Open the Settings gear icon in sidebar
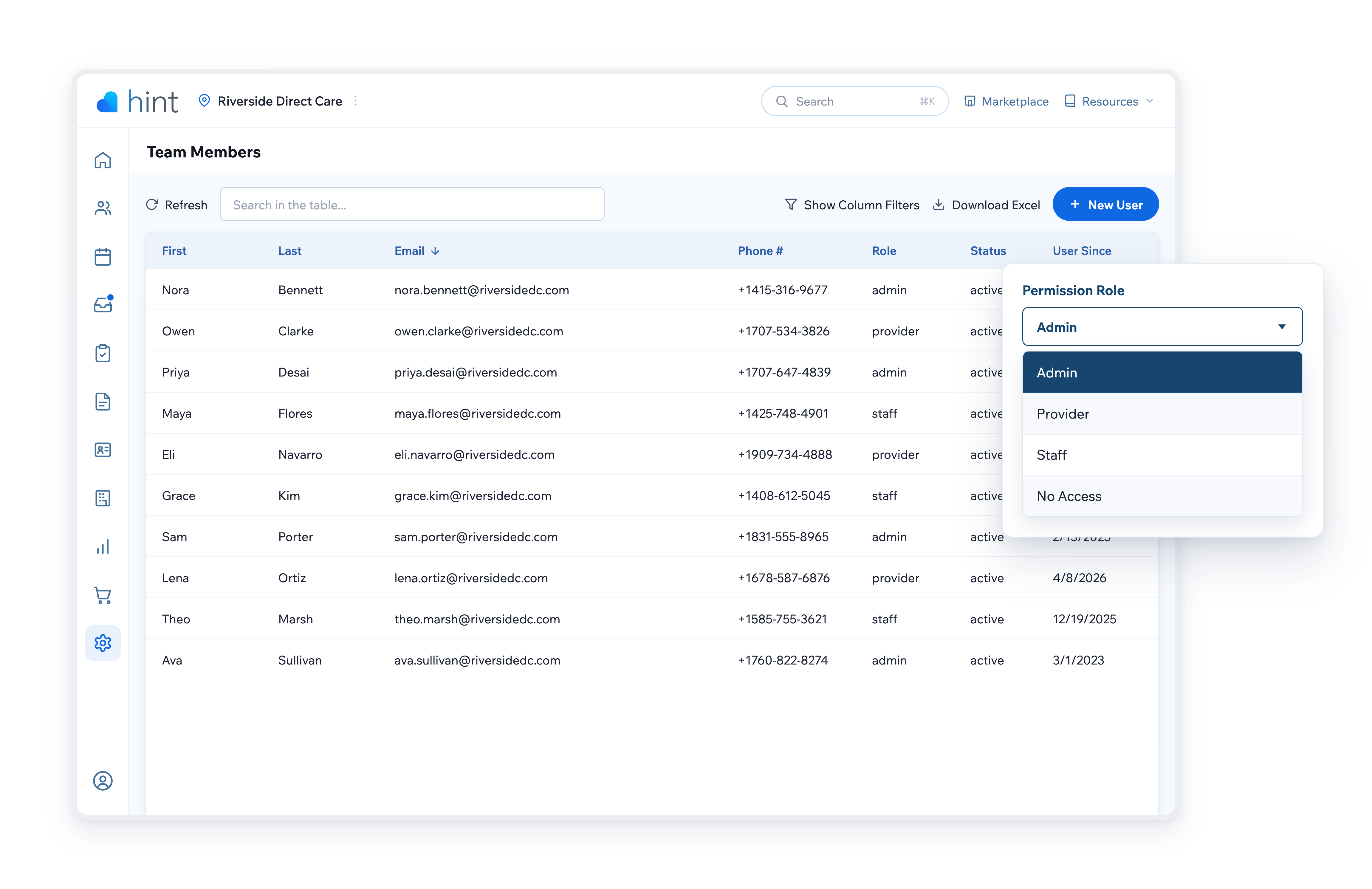 103,643
